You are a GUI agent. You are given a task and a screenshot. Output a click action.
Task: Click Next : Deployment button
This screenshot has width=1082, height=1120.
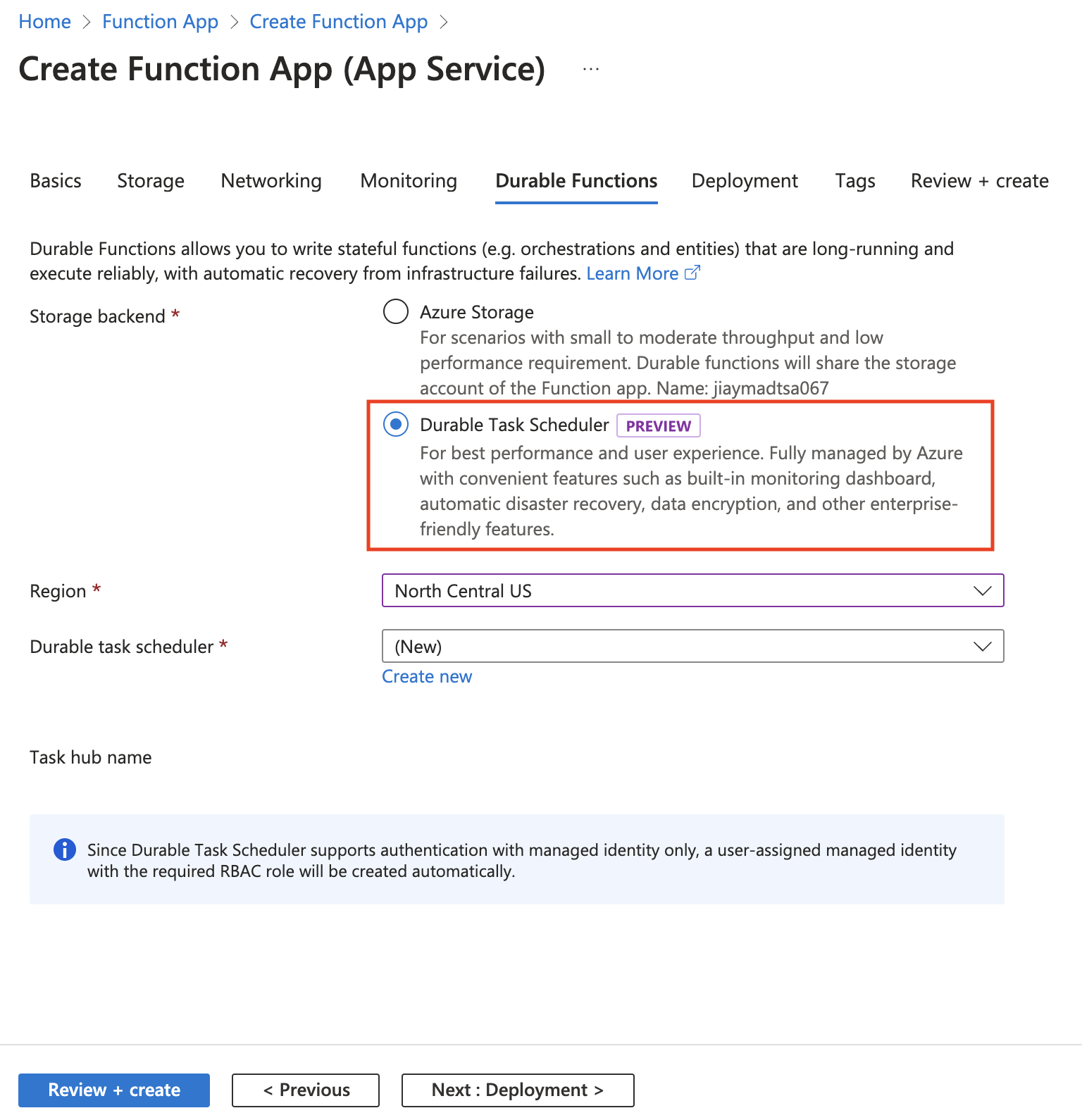tap(518, 1090)
